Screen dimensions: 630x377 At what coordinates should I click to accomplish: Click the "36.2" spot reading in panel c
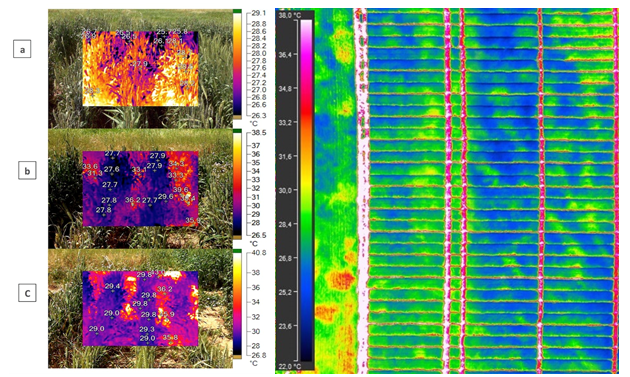point(165,289)
